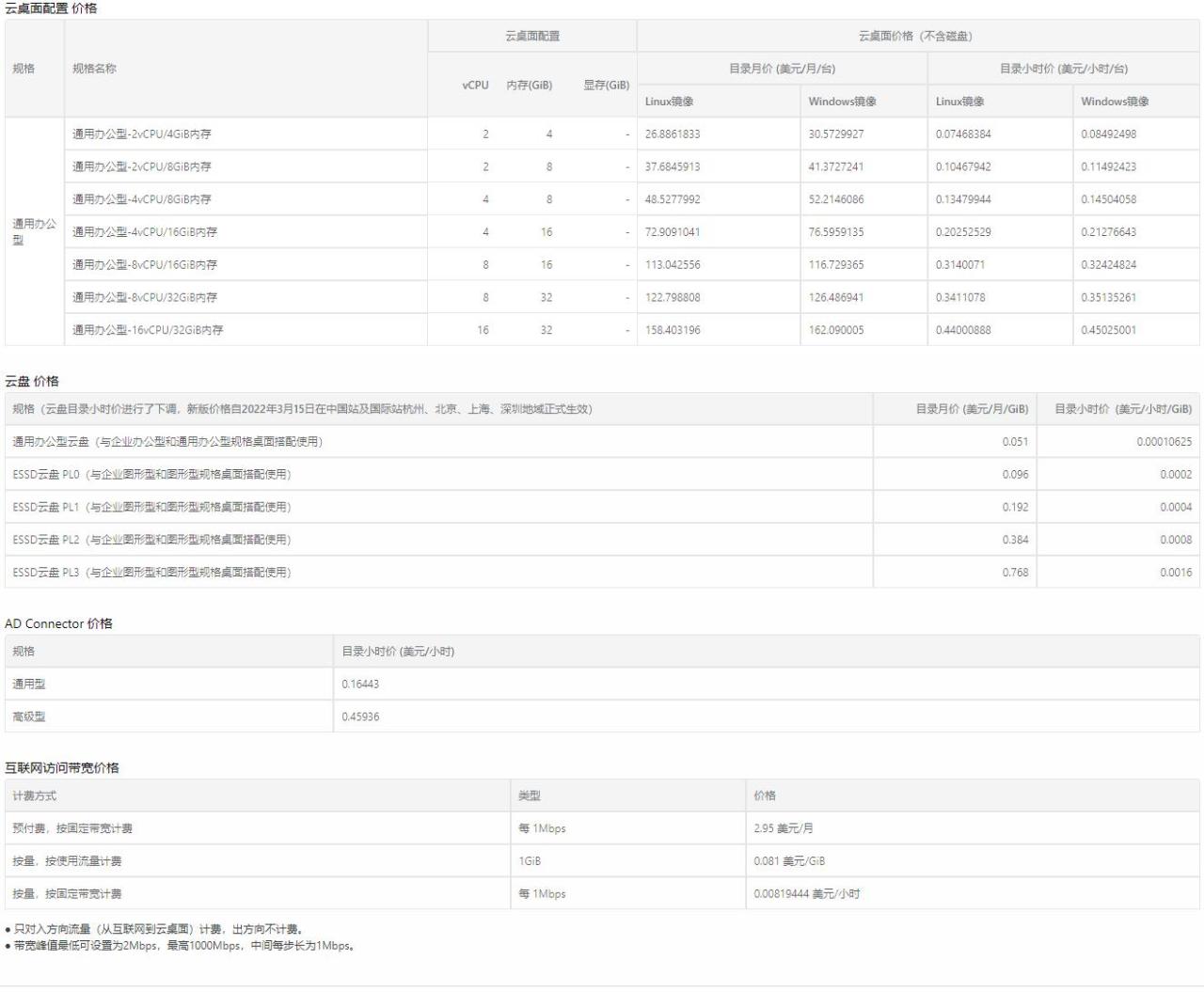The image size is (1204, 992).
Task: Click the hourly price 0.3411078
Action: tap(960, 298)
